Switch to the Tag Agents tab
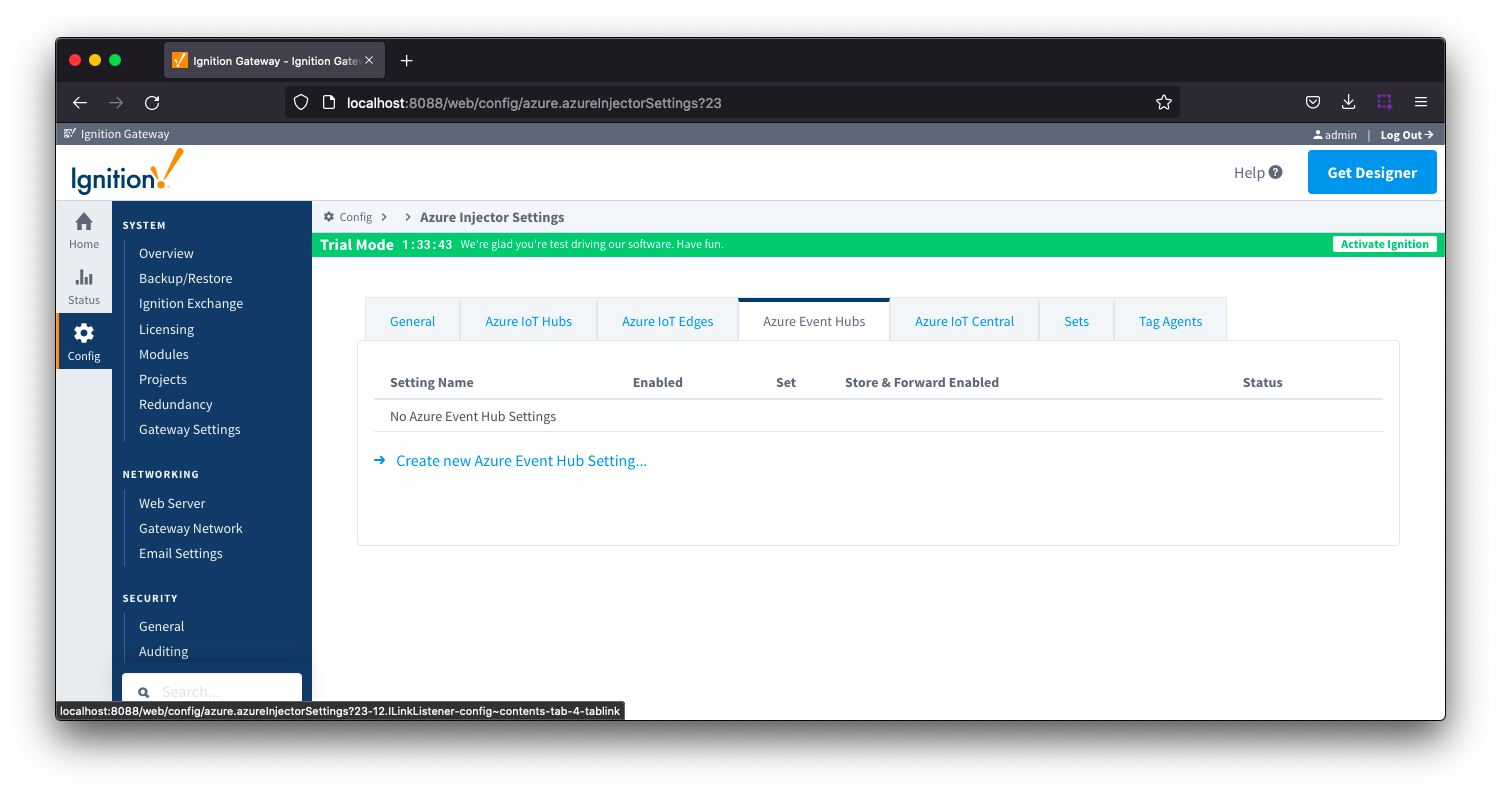 [1170, 321]
